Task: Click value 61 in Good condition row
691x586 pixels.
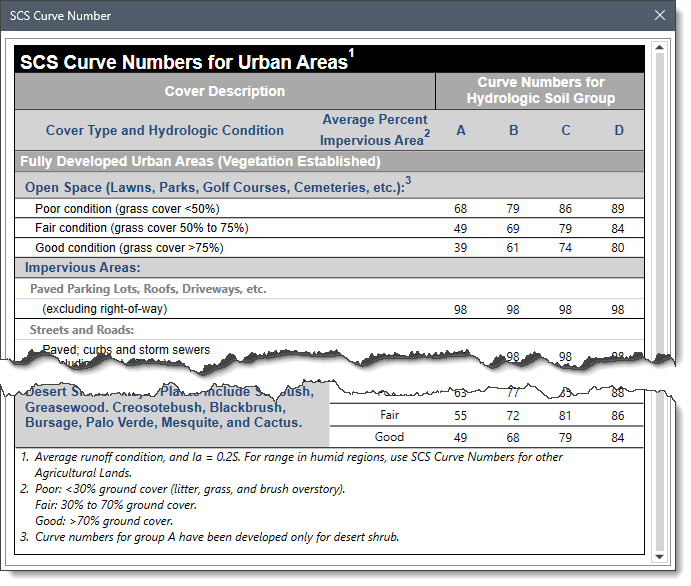Action: coord(513,248)
